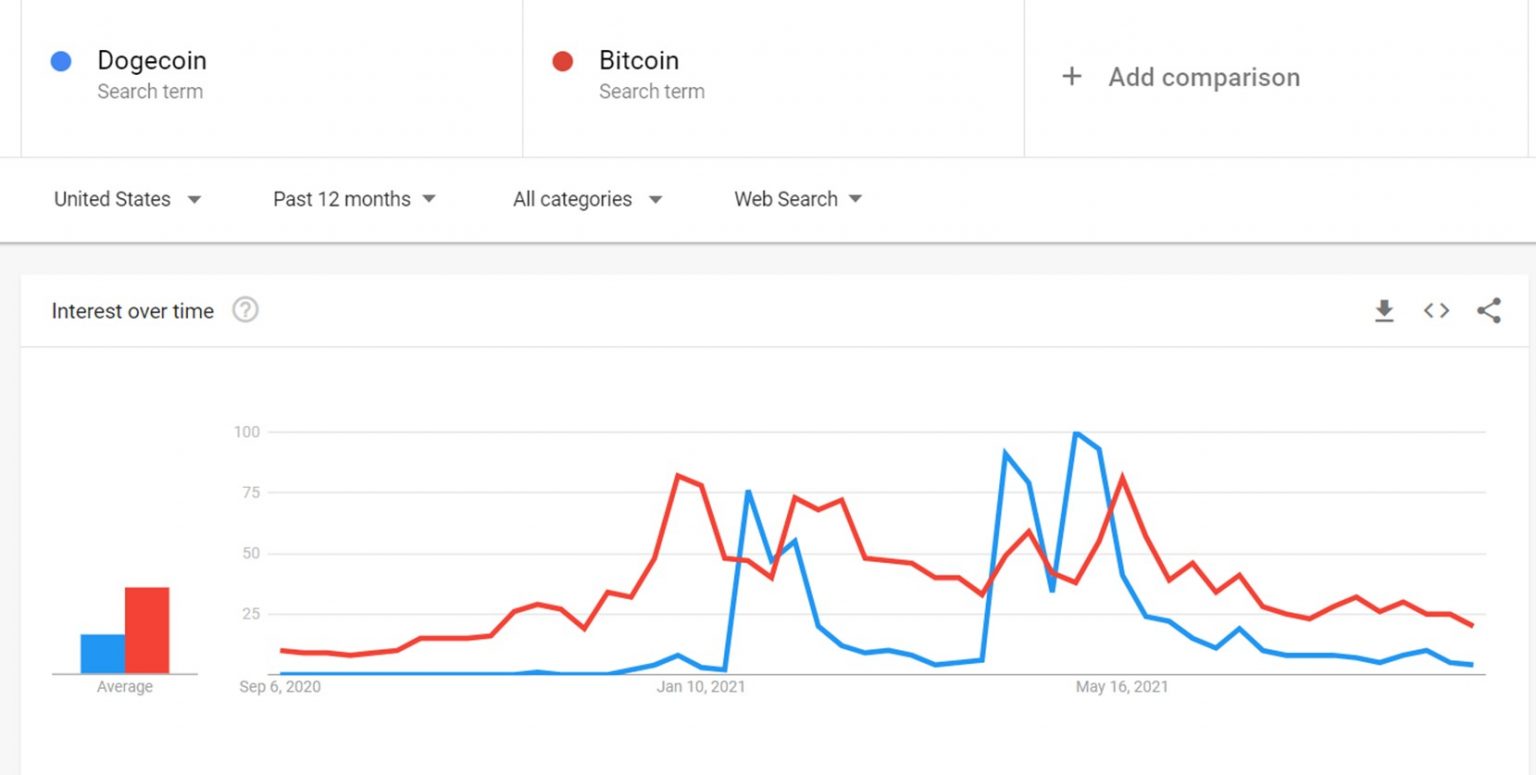Click the blue Dogecoin color dot

61,61
